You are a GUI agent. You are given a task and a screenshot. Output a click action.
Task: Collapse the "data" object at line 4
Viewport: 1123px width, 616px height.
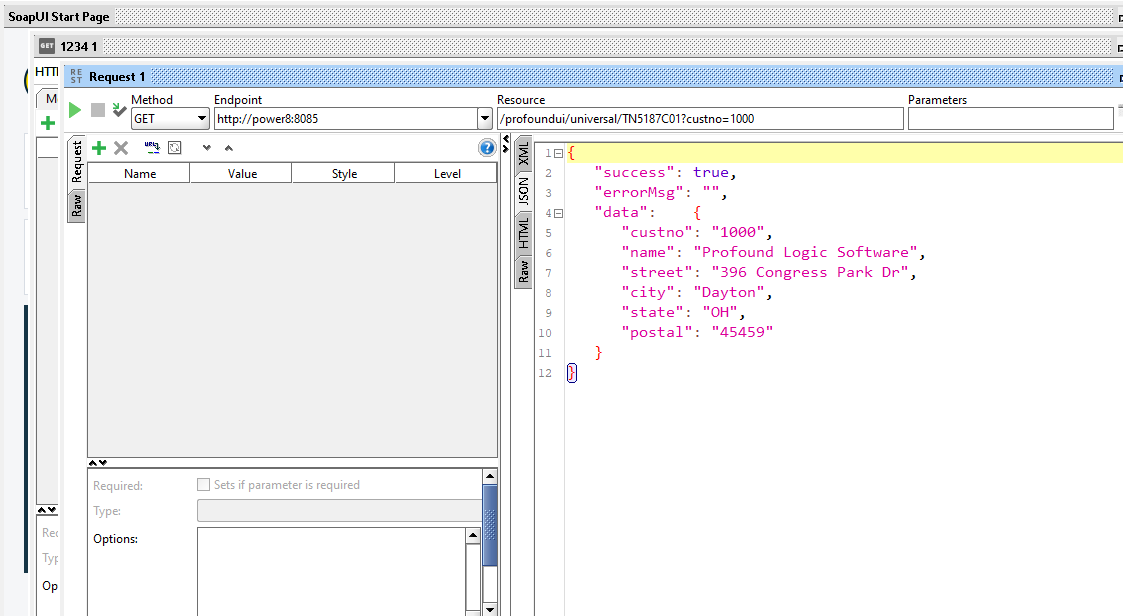(559, 213)
